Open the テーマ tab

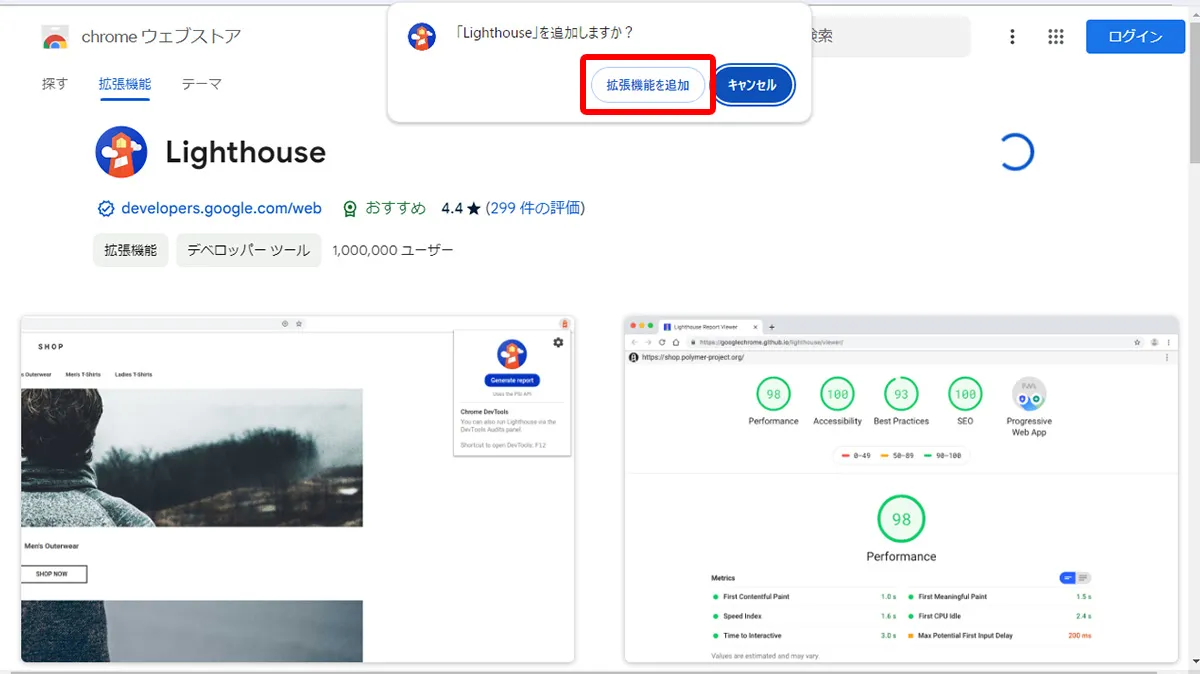(201, 84)
